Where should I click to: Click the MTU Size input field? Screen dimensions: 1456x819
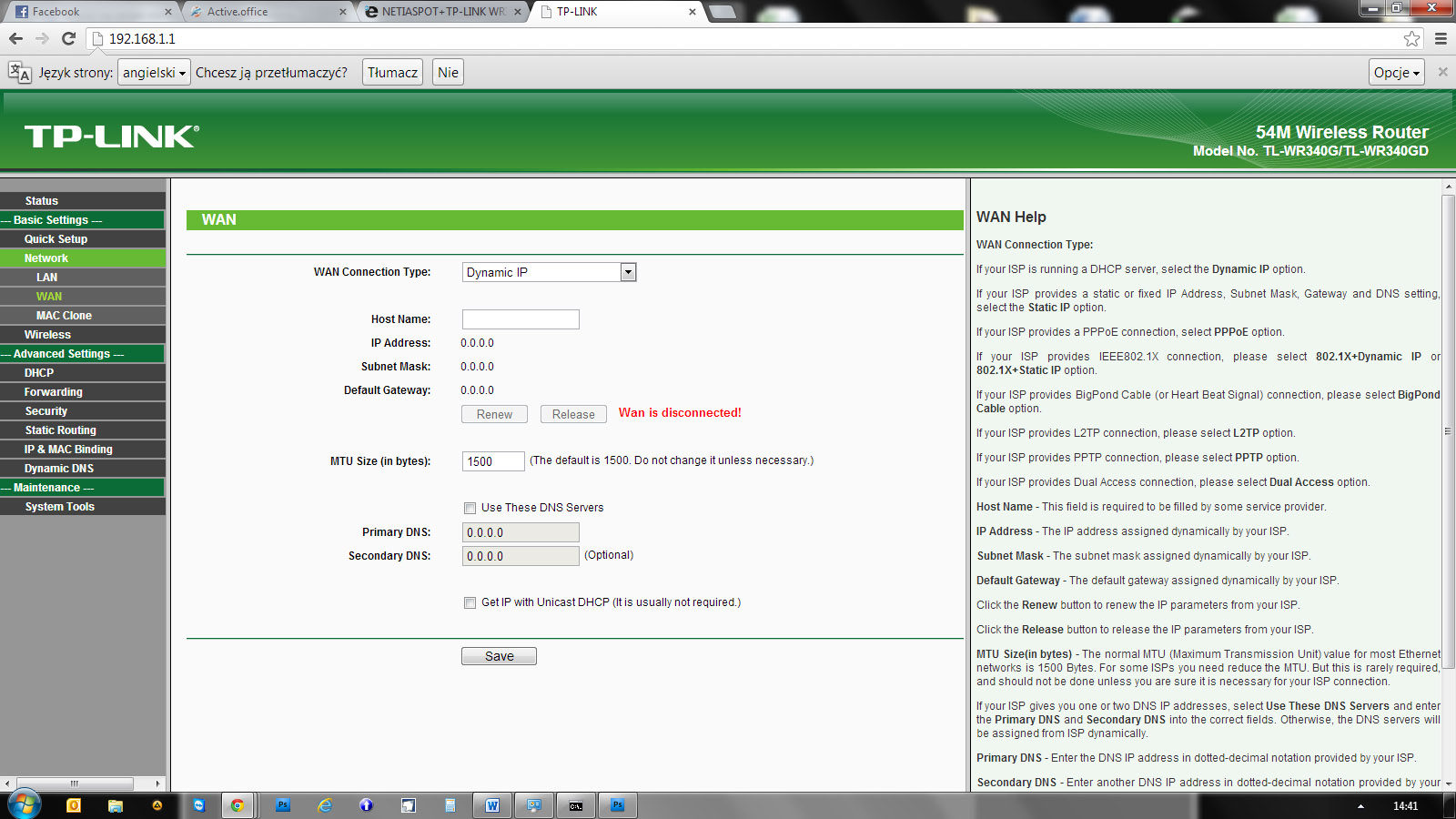pyautogui.click(x=493, y=461)
